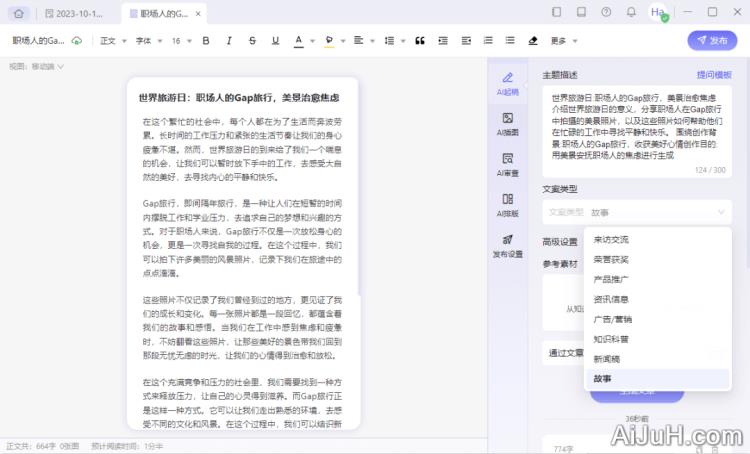Open 发布设置 publish settings
Image resolution: width=750 pixels, height=454 pixels.
click(x=507, y=246)
